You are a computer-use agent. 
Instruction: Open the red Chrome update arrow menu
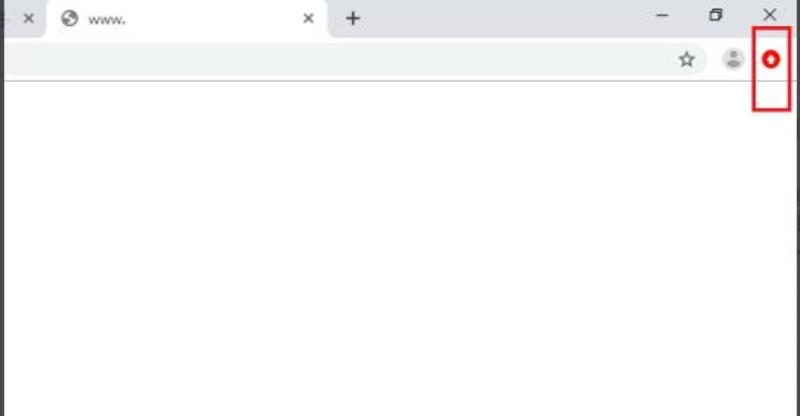point(771,60)
